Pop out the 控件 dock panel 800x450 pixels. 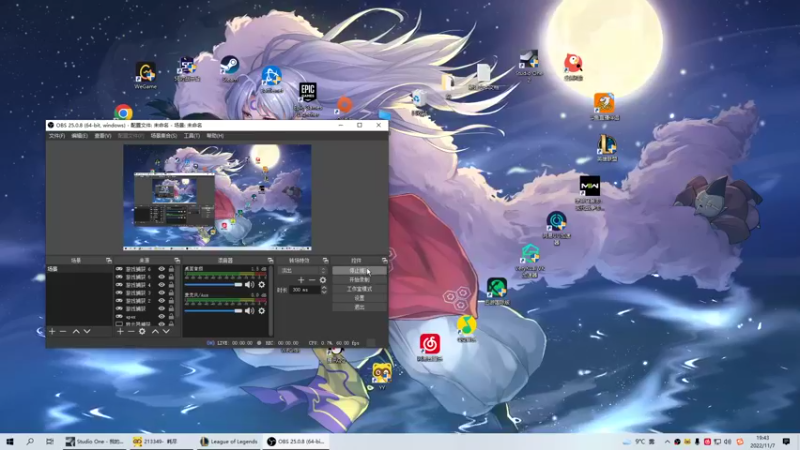(384, 260)
